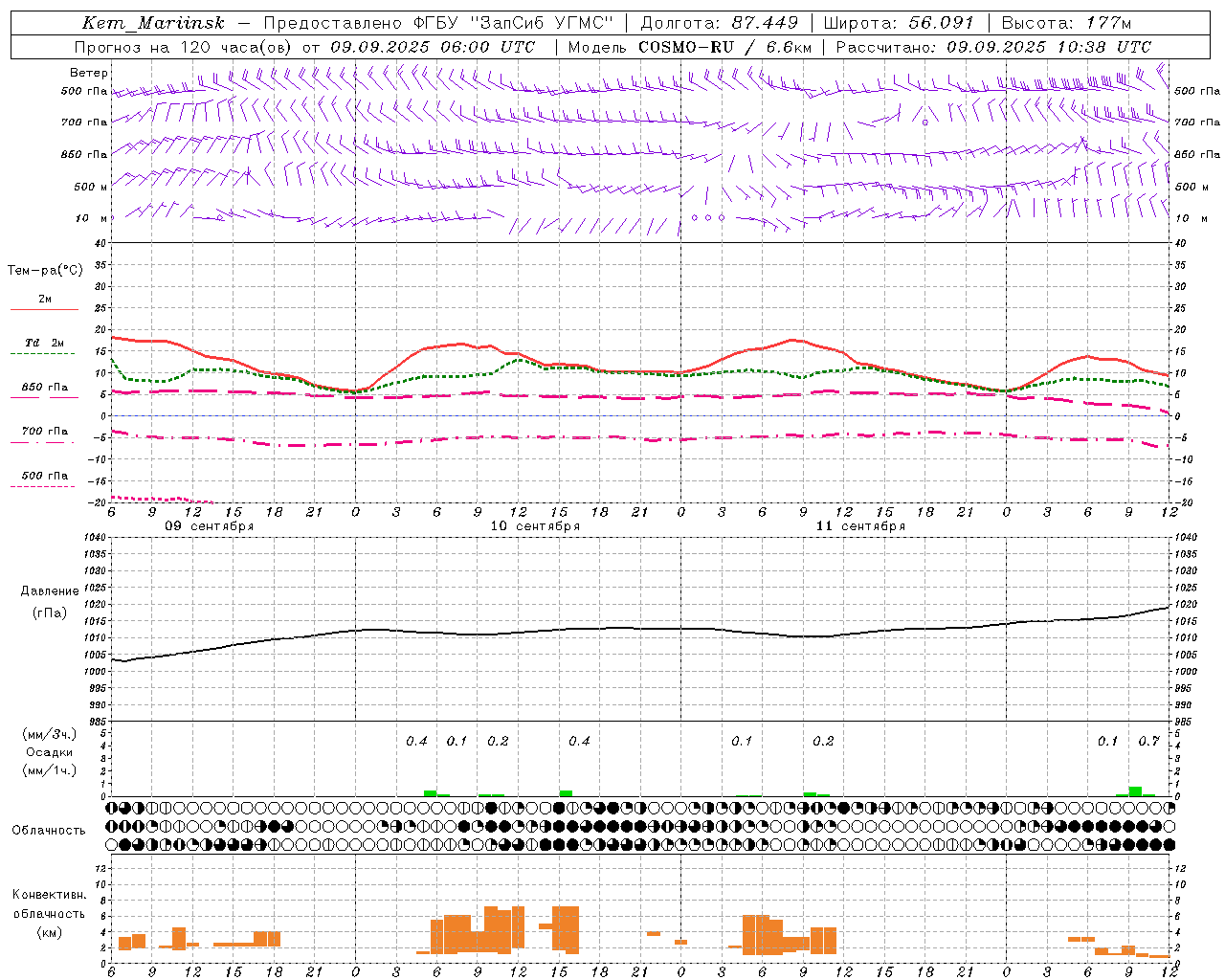Screen dimensions: 1225x980
Task: Click the '09 сентября' date label
Action: [210, 526]
